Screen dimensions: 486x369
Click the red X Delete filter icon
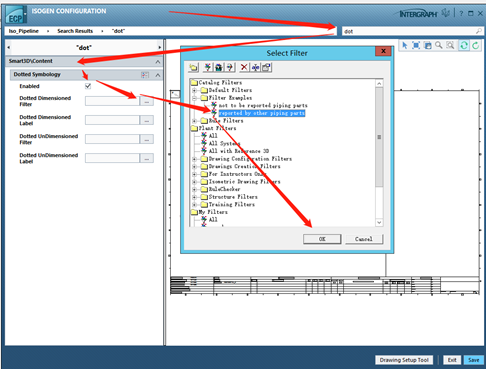click(x=244, y=67)
